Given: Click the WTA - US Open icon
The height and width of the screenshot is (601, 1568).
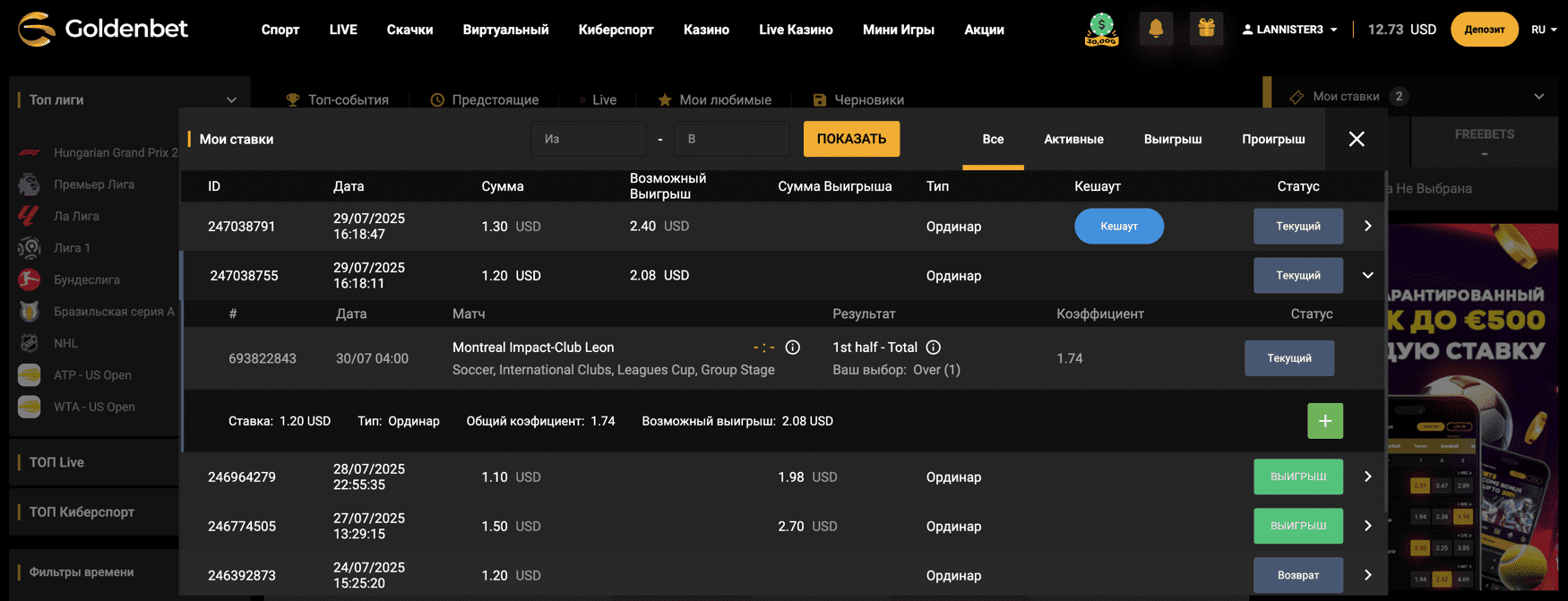Looking at the screenshot, I should coord(30,407).
